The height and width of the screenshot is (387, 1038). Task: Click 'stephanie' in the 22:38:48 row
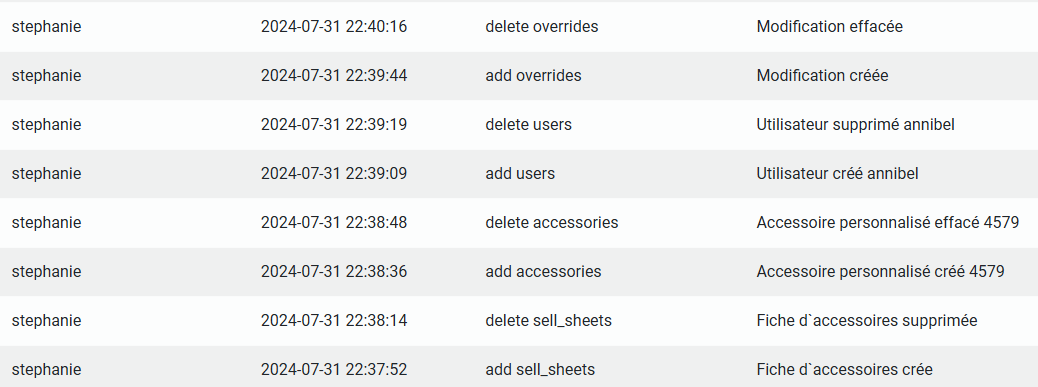click(46, 224)
